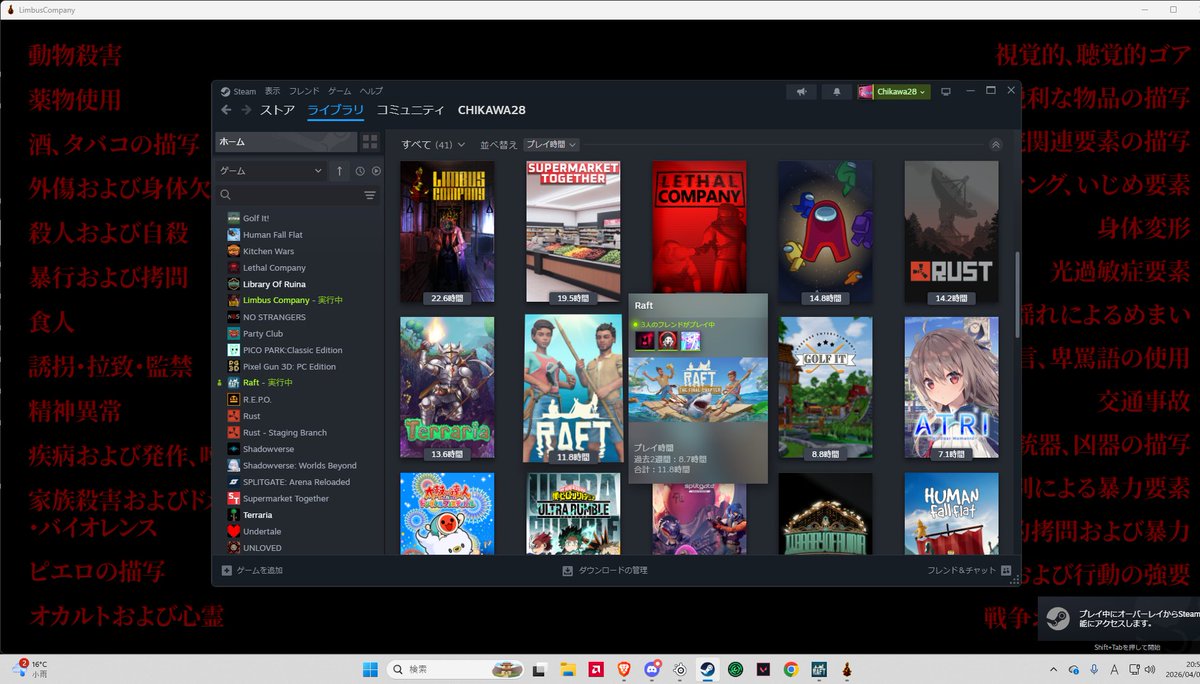This screenshot has width=1200, height=684.
Task: Open the Steam menu
Action: 239,91
